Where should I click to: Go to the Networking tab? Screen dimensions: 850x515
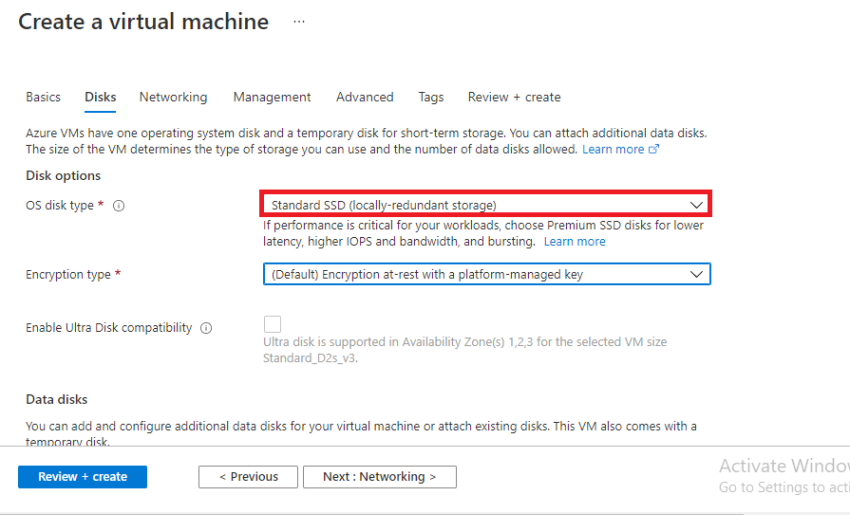pos(173,97)
